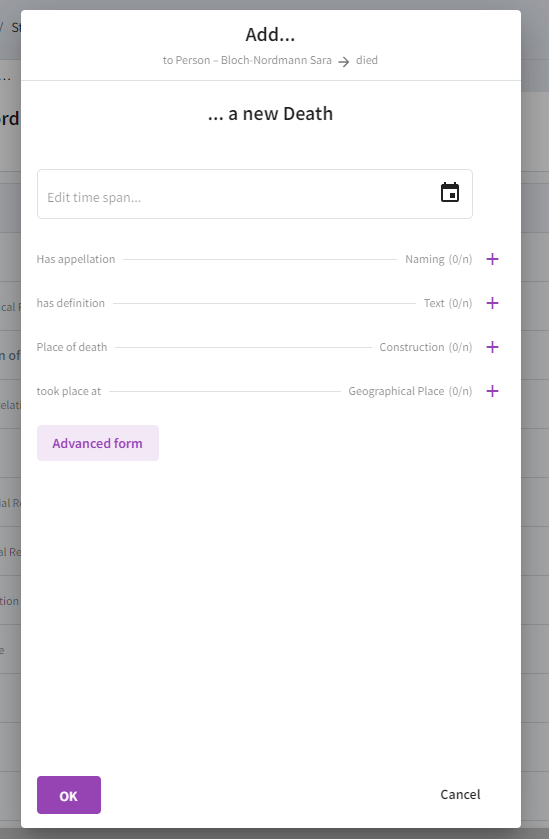Cancel adding a new Death

(x=460, y=795)
